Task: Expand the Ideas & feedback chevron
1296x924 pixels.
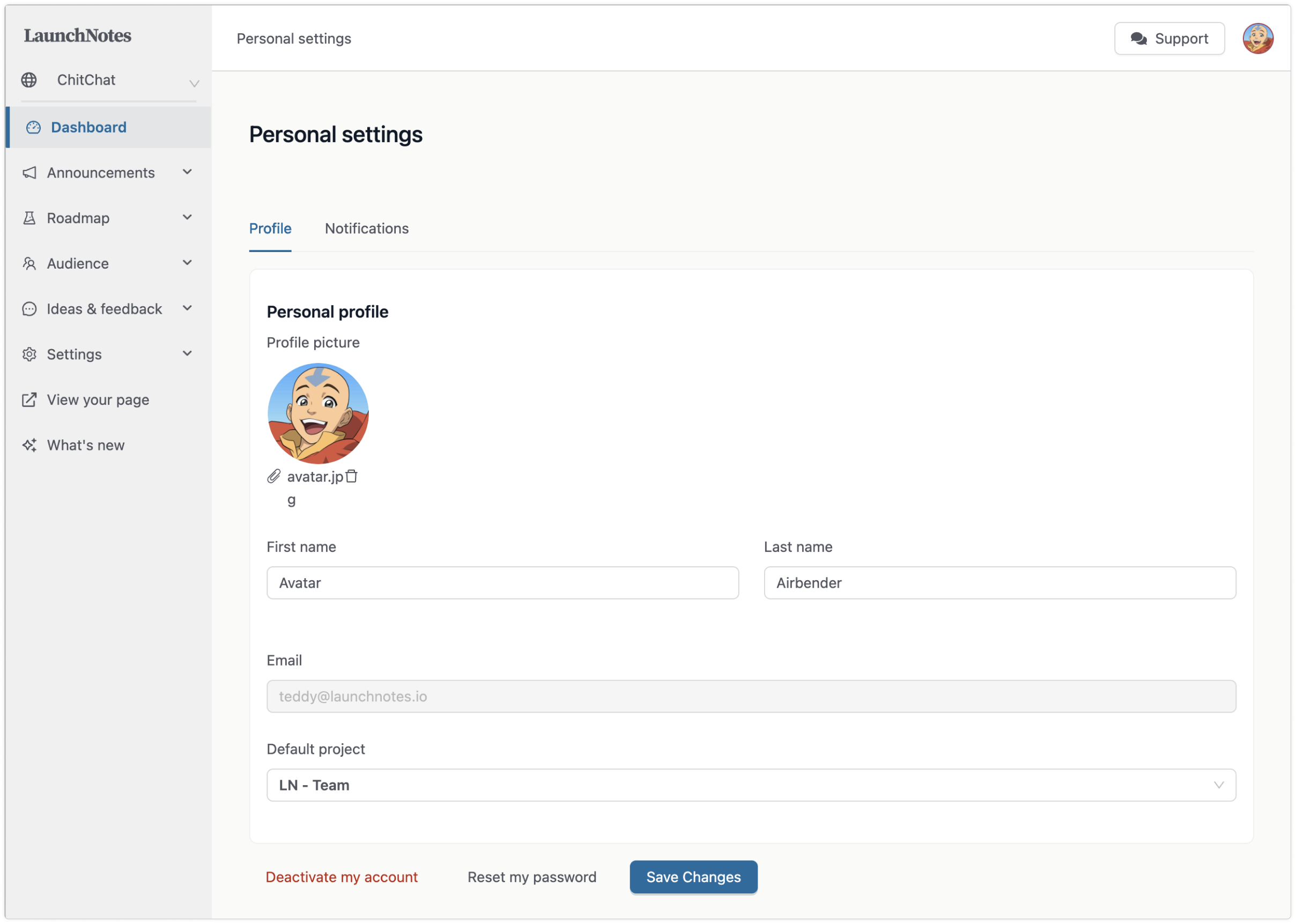Action: [x=187, y=308]
